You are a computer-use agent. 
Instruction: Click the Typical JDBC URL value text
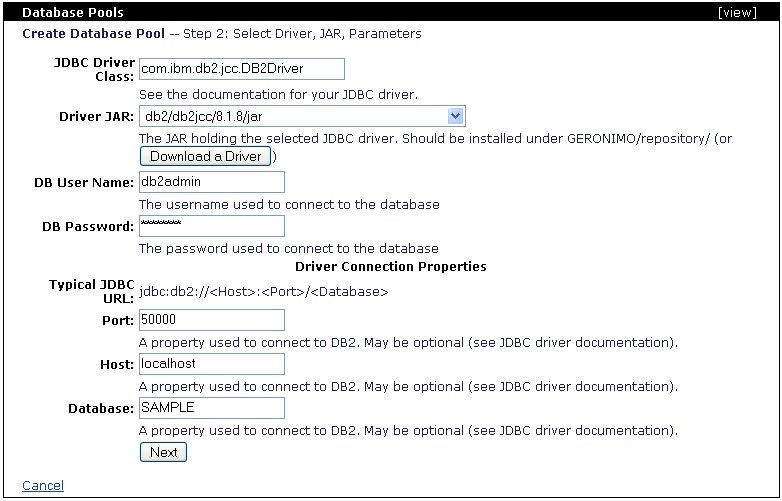(263, 292)
